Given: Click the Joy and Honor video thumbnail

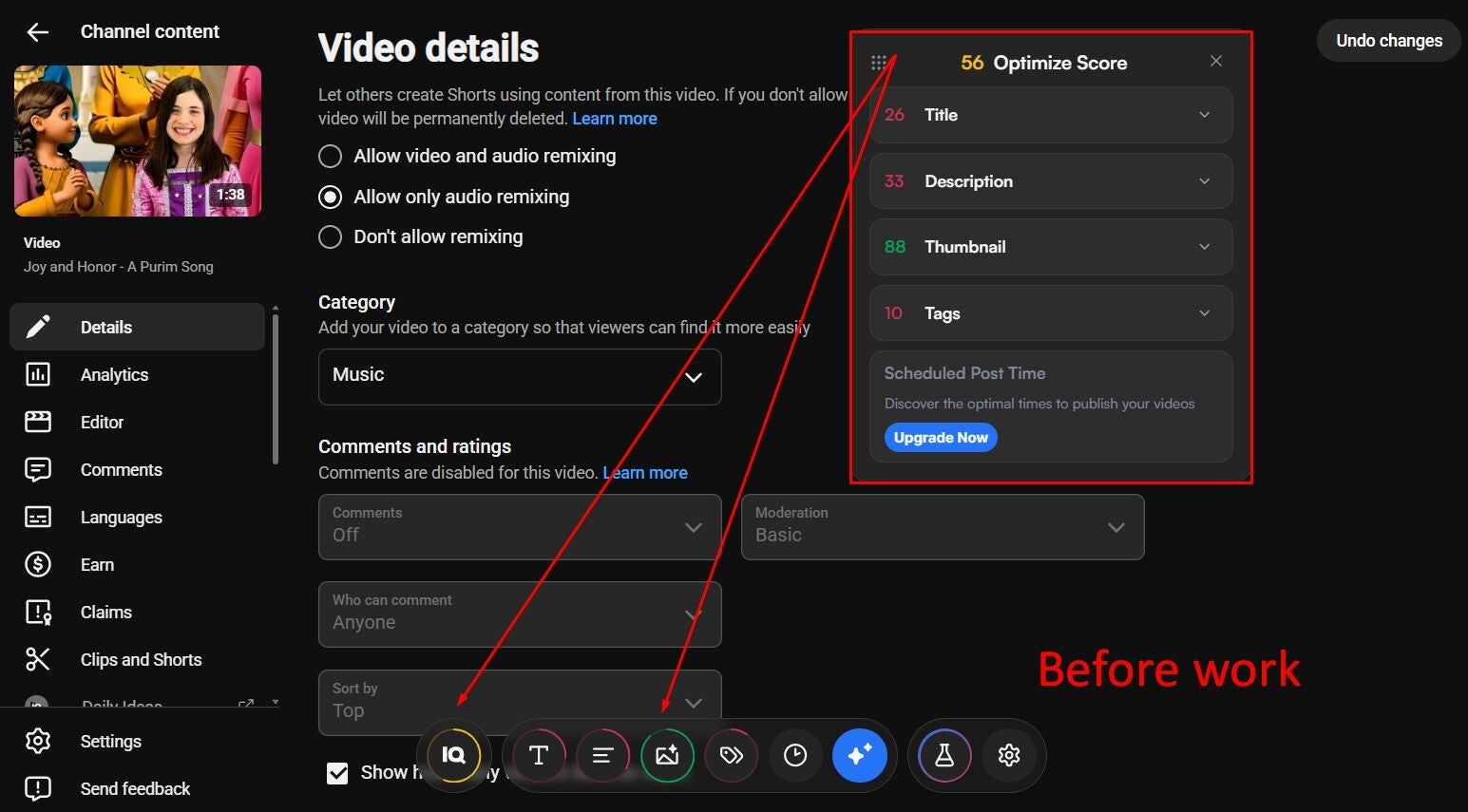Looking at the screenshot, I should click(x=138, y=141).
